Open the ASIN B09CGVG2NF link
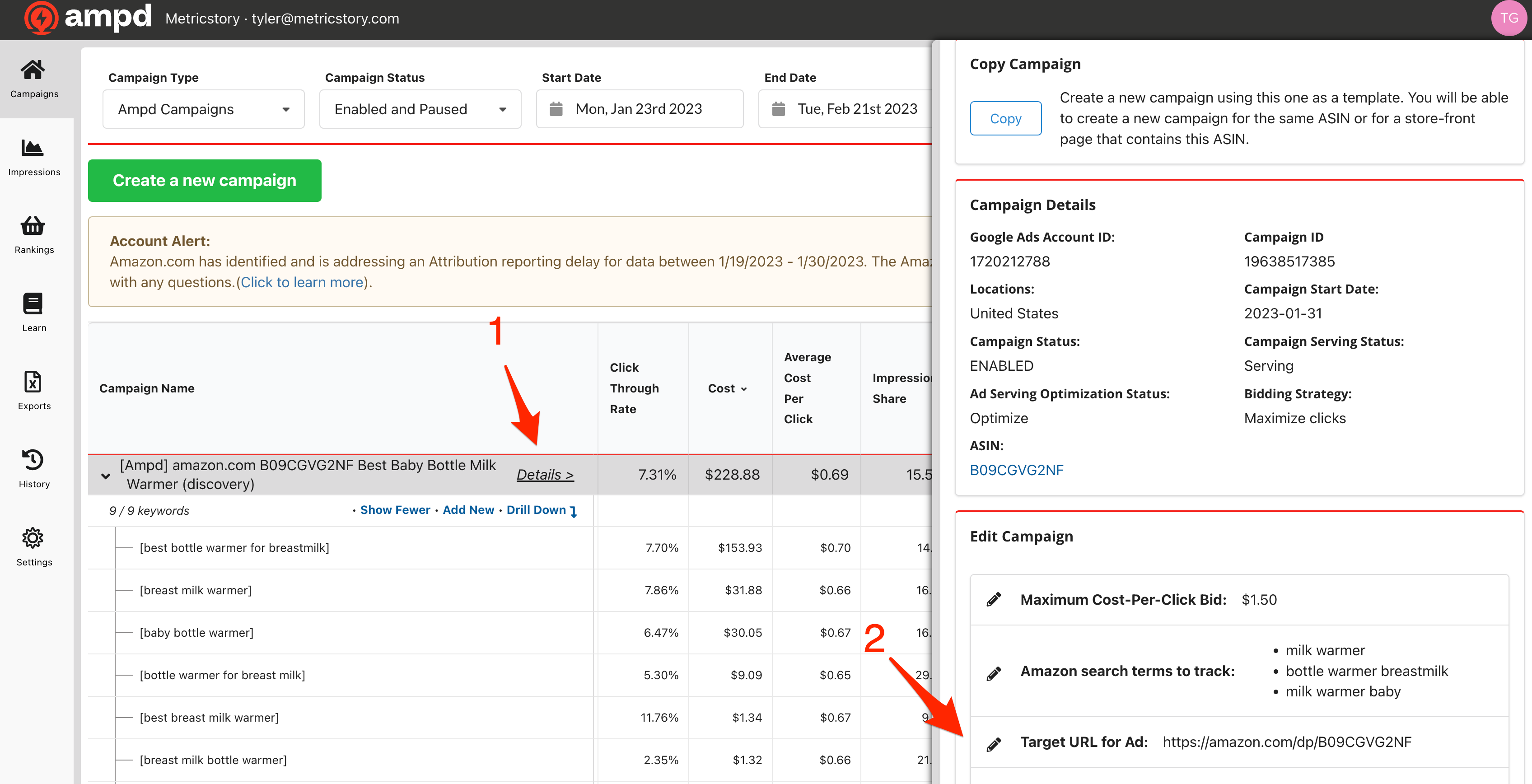Screen dimensions: 1532x784 [x=1016, y=470]
